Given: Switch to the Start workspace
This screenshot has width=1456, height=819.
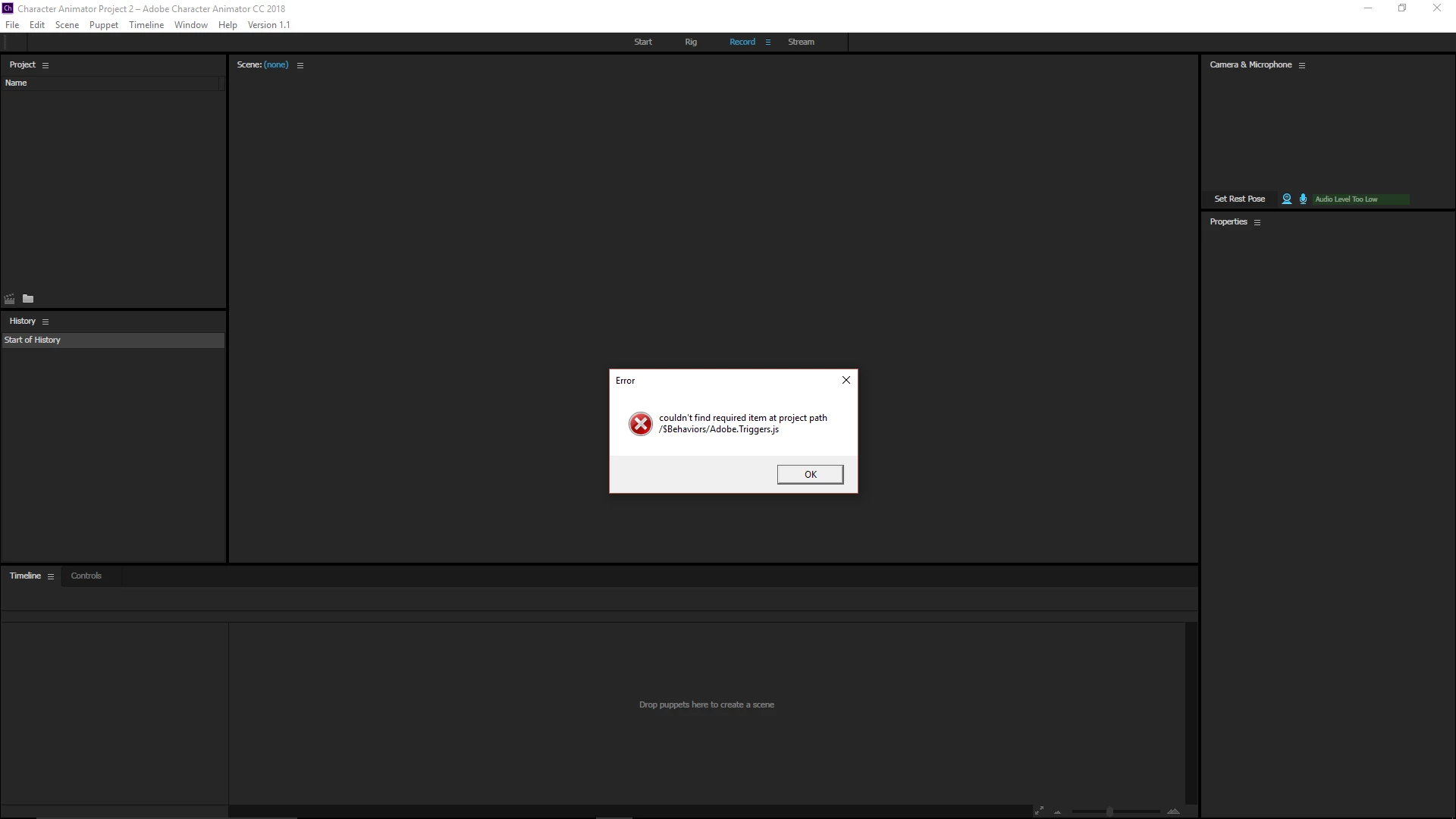Looking at the screenshot, I should tap(643, 42).
